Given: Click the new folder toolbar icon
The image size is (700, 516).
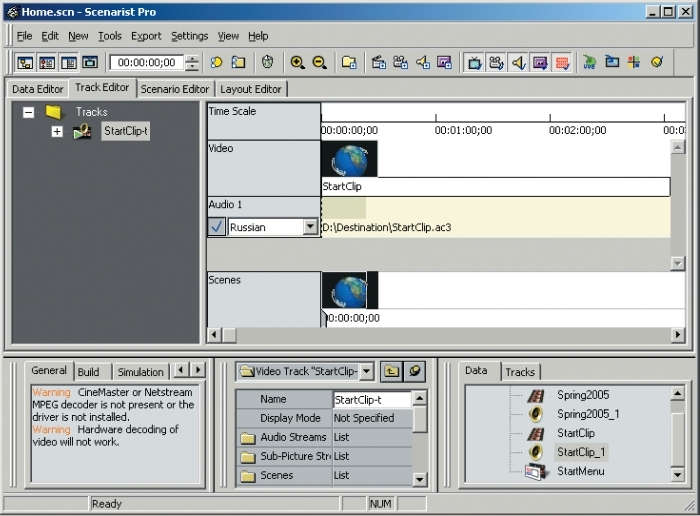Looking at the screenshot, I should click(x=349, y=62).
